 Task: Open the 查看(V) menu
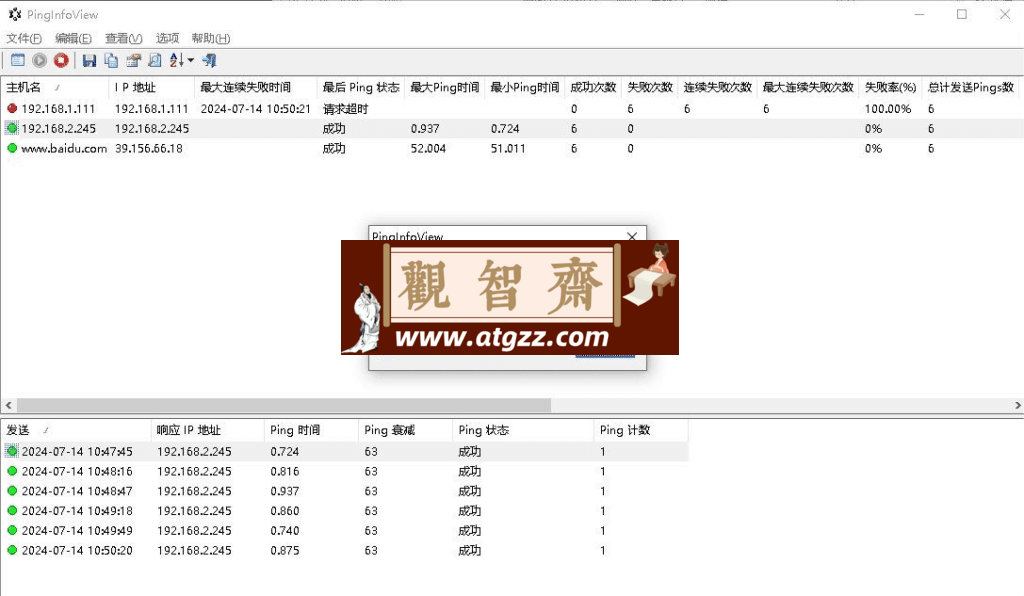[x=123, y=39]
